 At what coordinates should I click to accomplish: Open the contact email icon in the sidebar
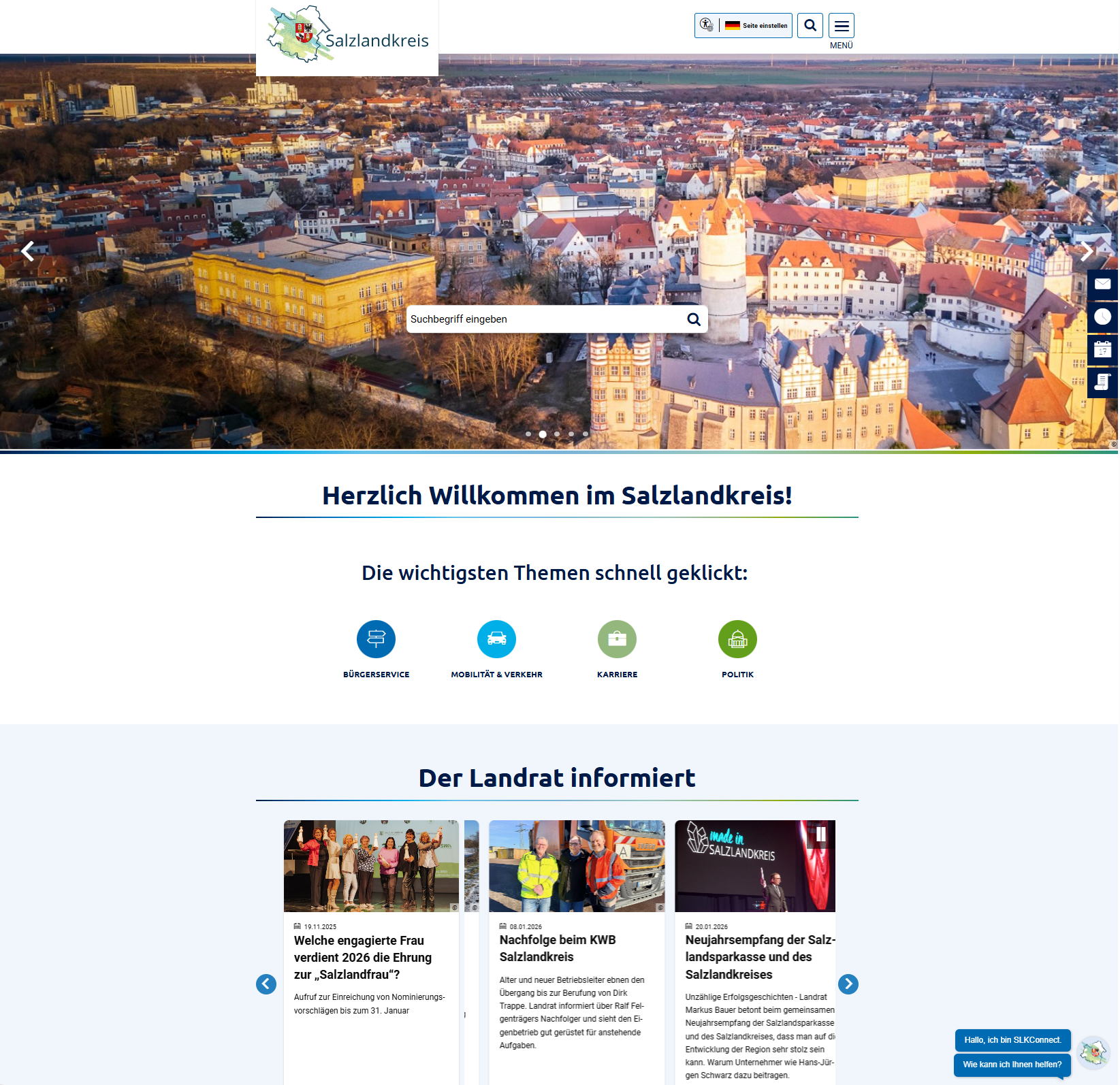tap(1102, 284)
